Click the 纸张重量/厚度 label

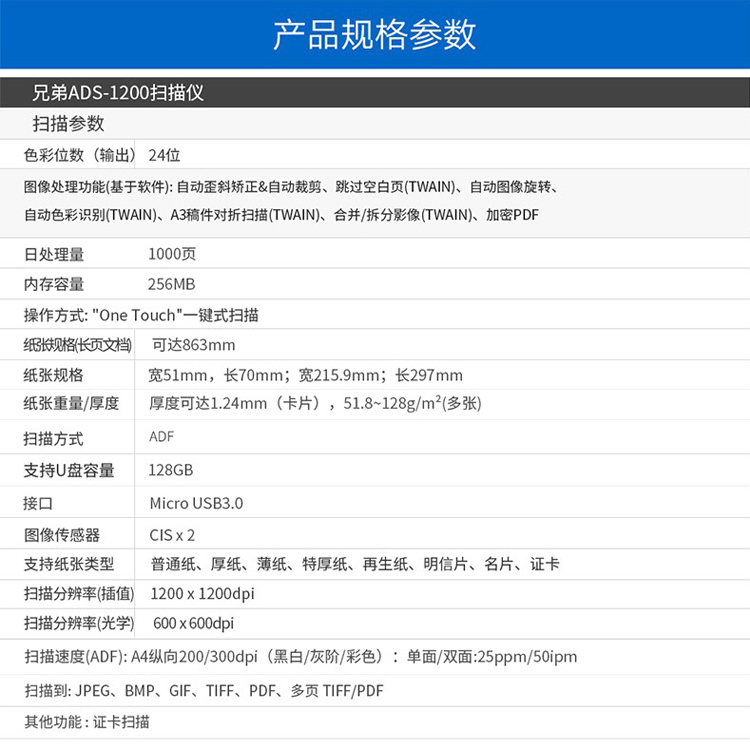coord(71,404)
